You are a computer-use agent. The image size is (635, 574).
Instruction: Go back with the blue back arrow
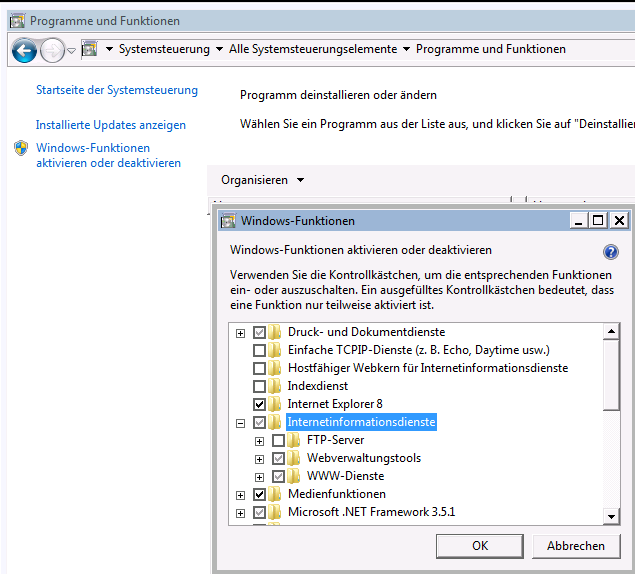click(24, 50)
